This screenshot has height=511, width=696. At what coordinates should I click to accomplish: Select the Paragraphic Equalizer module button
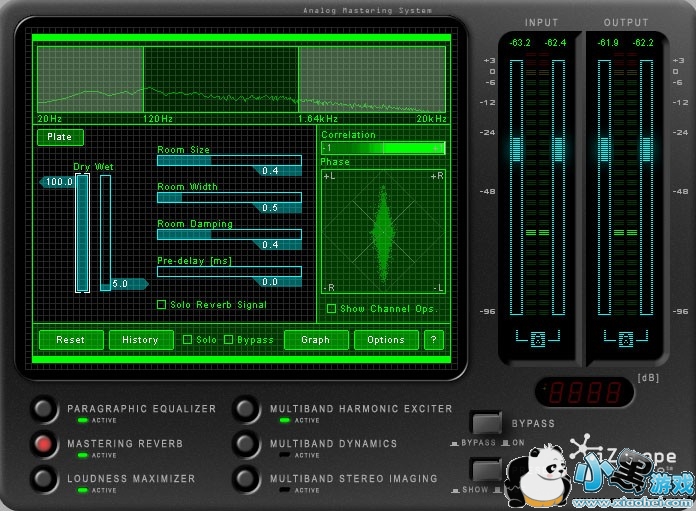[44, 409]
